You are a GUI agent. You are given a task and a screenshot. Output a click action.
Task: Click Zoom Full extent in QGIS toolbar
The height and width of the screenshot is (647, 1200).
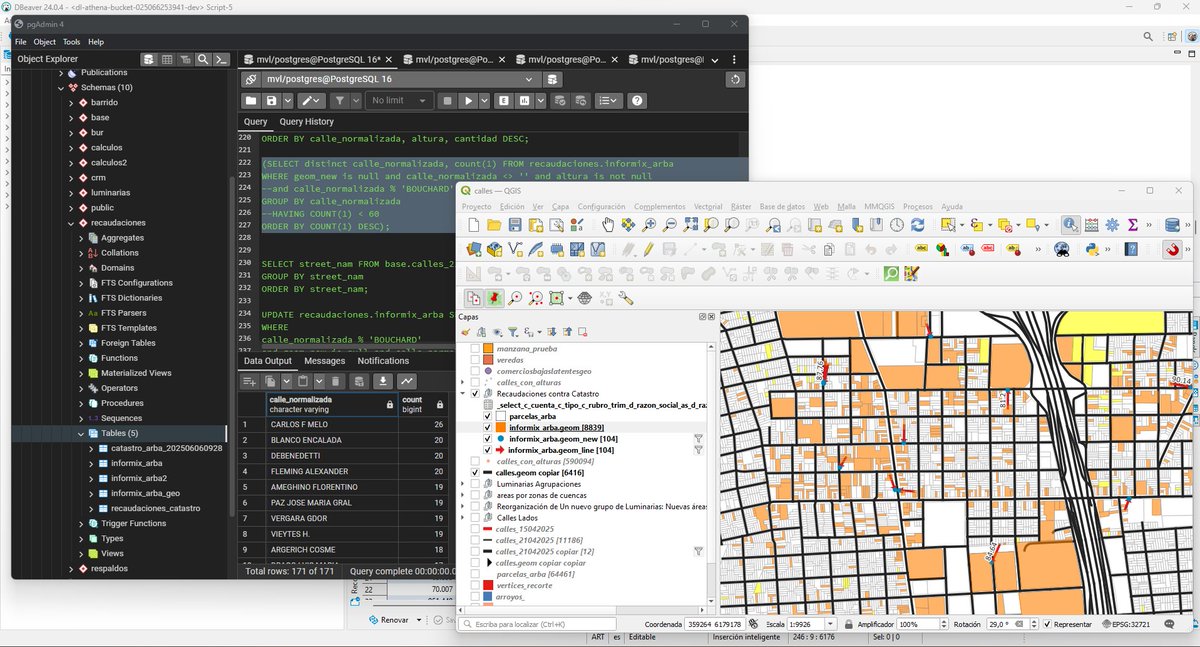(691, 225)
